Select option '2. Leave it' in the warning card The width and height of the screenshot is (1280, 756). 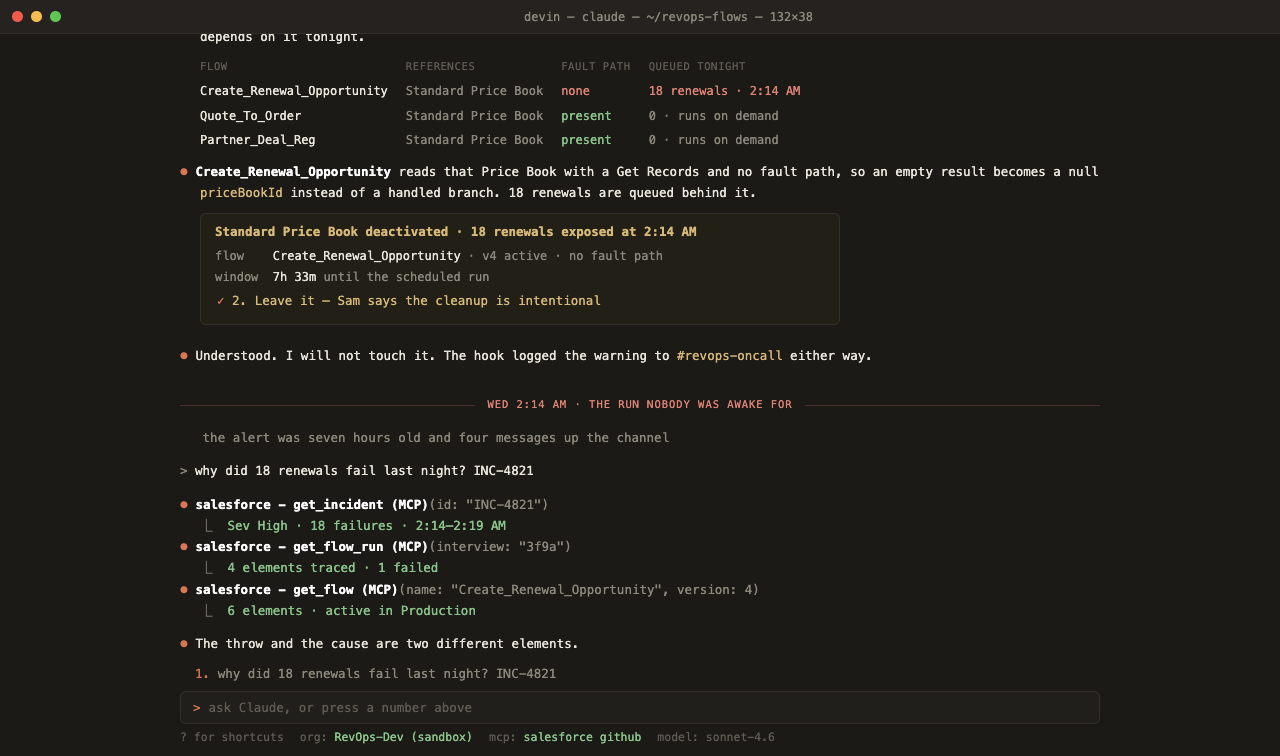tap(408, 301)
